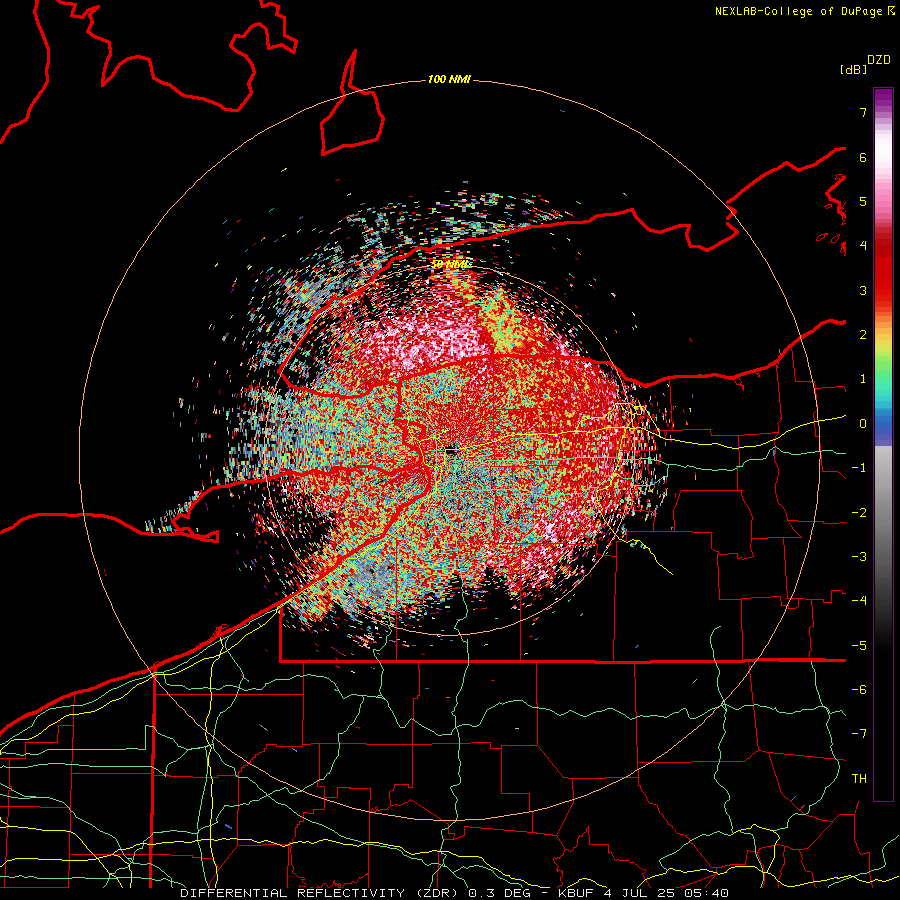Click the 5 dB value on the color scale
This screenshot has height=900, width=900.
coord(863,201)
